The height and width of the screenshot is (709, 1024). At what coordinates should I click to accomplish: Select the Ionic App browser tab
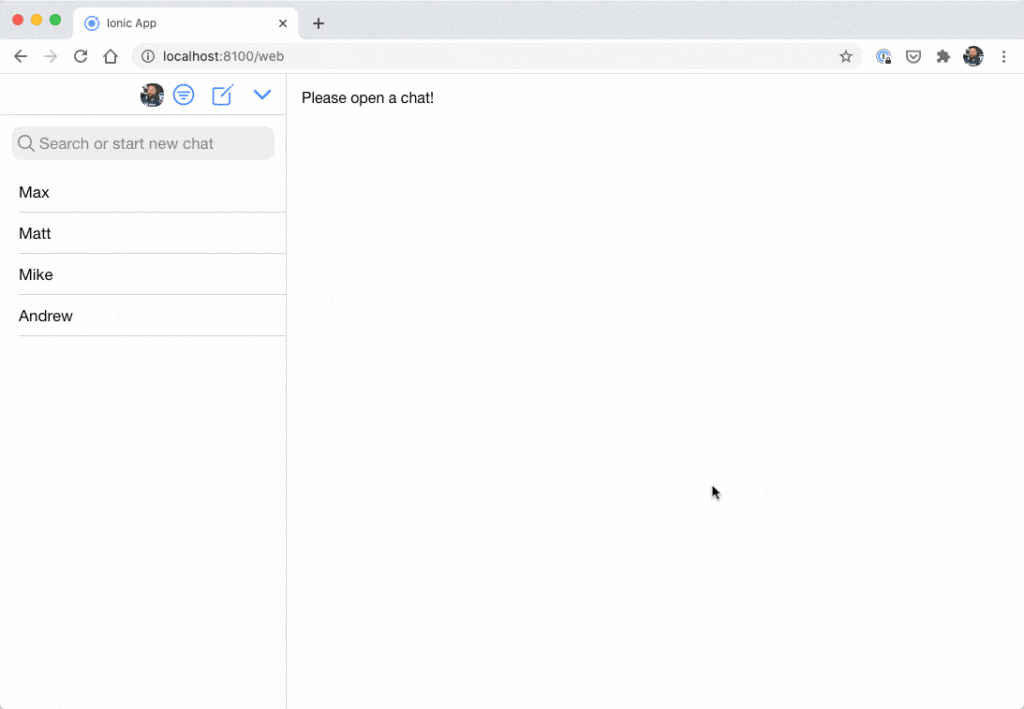pyautogui.click(x=185, y=24)
